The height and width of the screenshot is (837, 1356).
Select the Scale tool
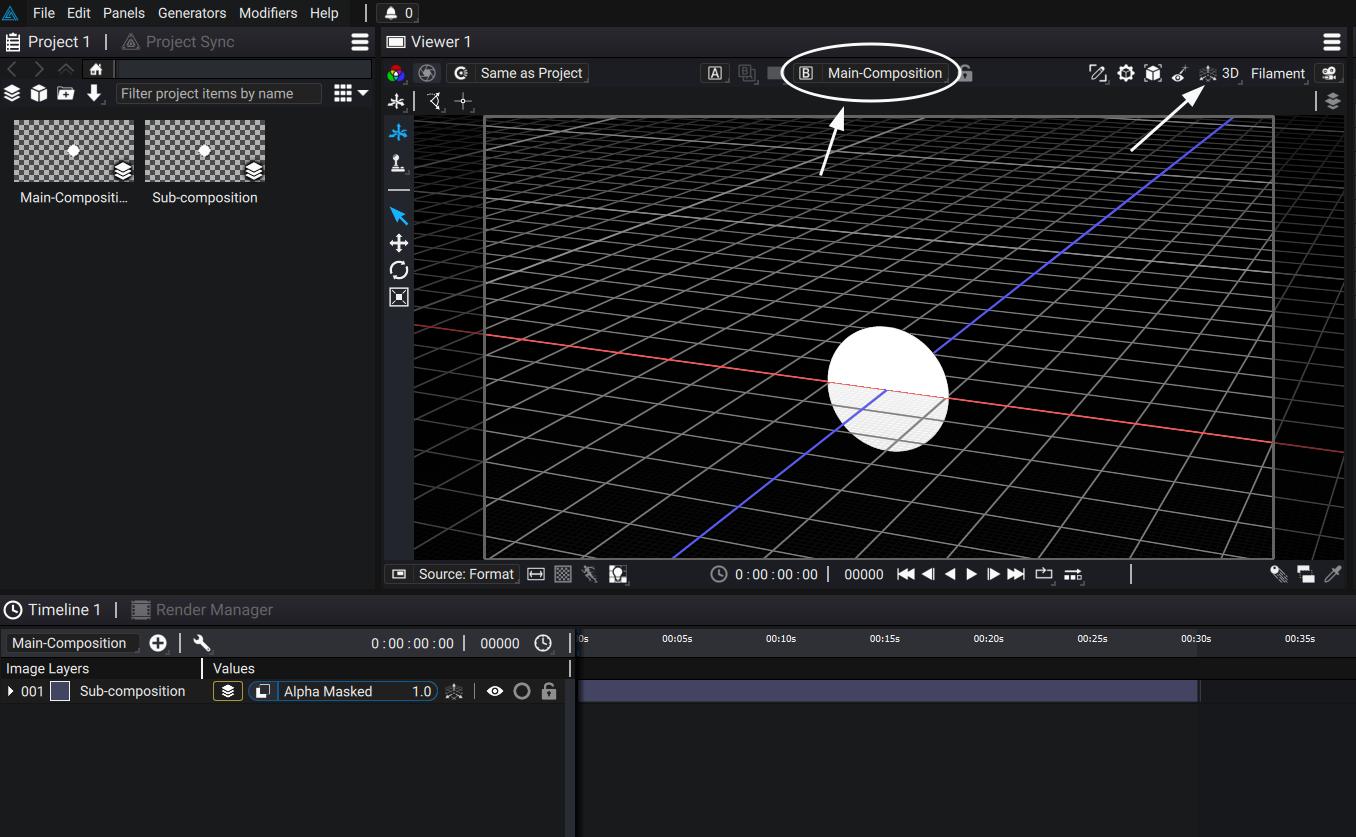pos(398,297)
